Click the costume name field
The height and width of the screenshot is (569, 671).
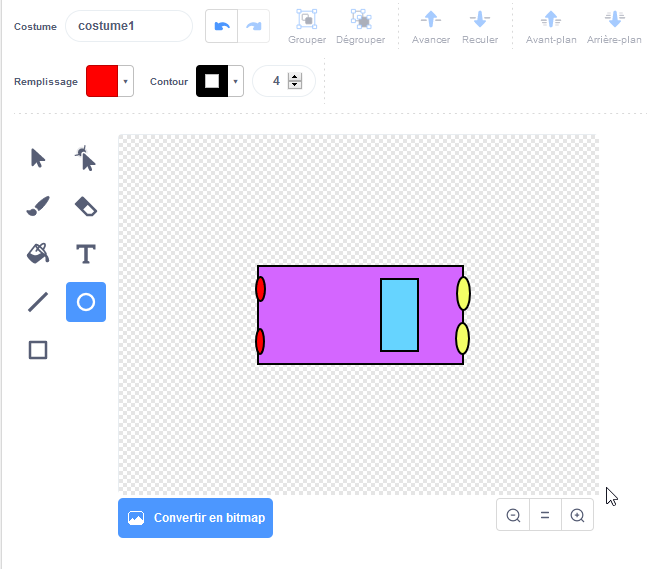click(128, 26)
